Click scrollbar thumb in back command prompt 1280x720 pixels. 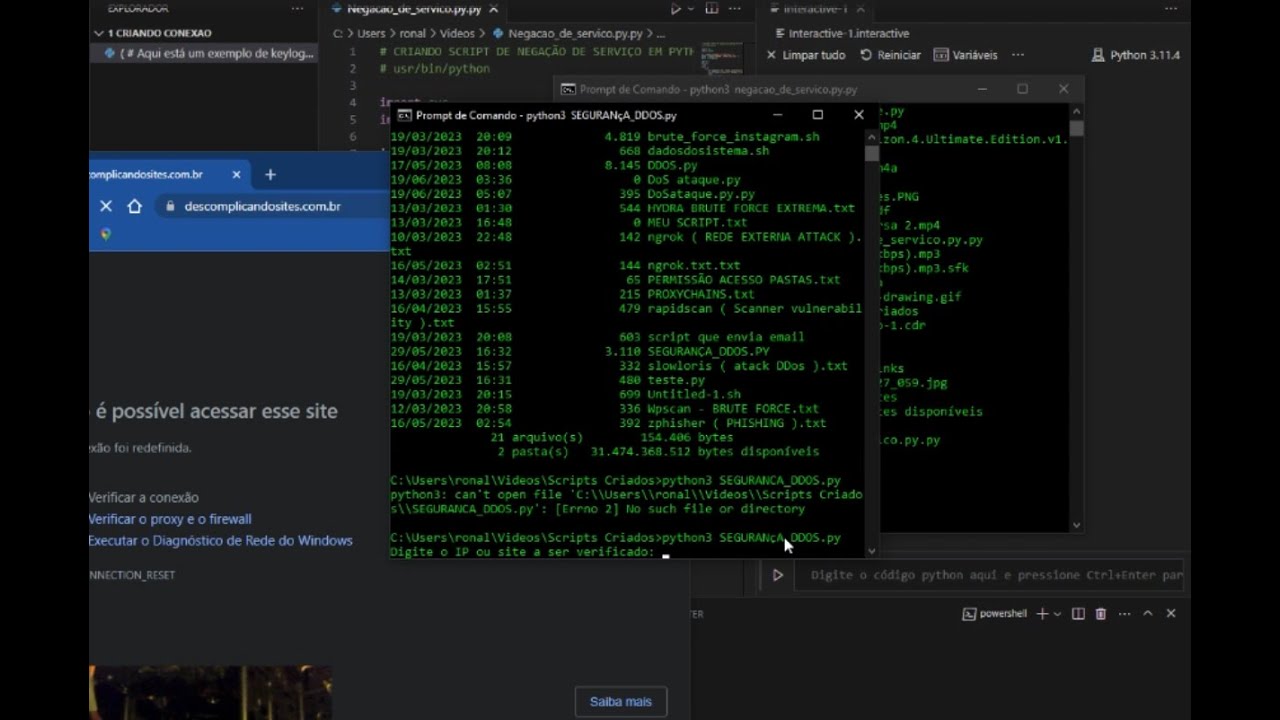pyautogui.click(x=1076, y=129)
